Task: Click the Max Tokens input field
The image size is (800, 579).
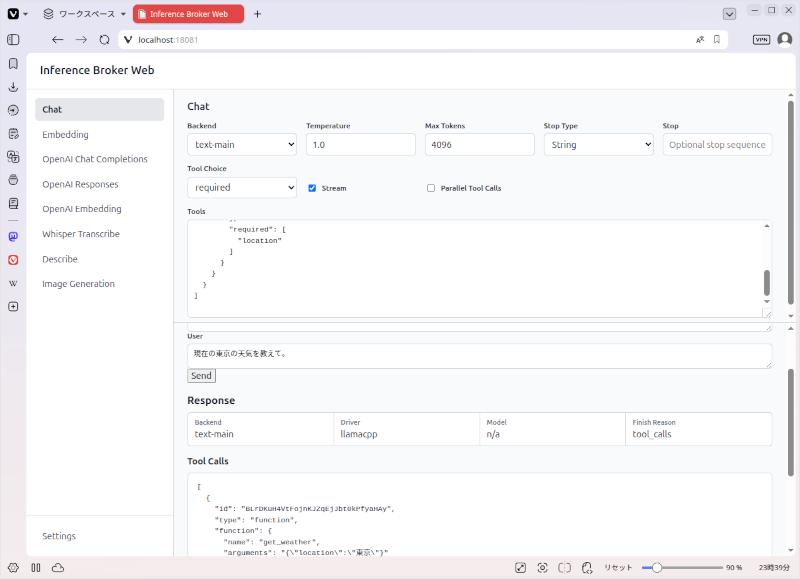Action: click(x=480, y=145)
